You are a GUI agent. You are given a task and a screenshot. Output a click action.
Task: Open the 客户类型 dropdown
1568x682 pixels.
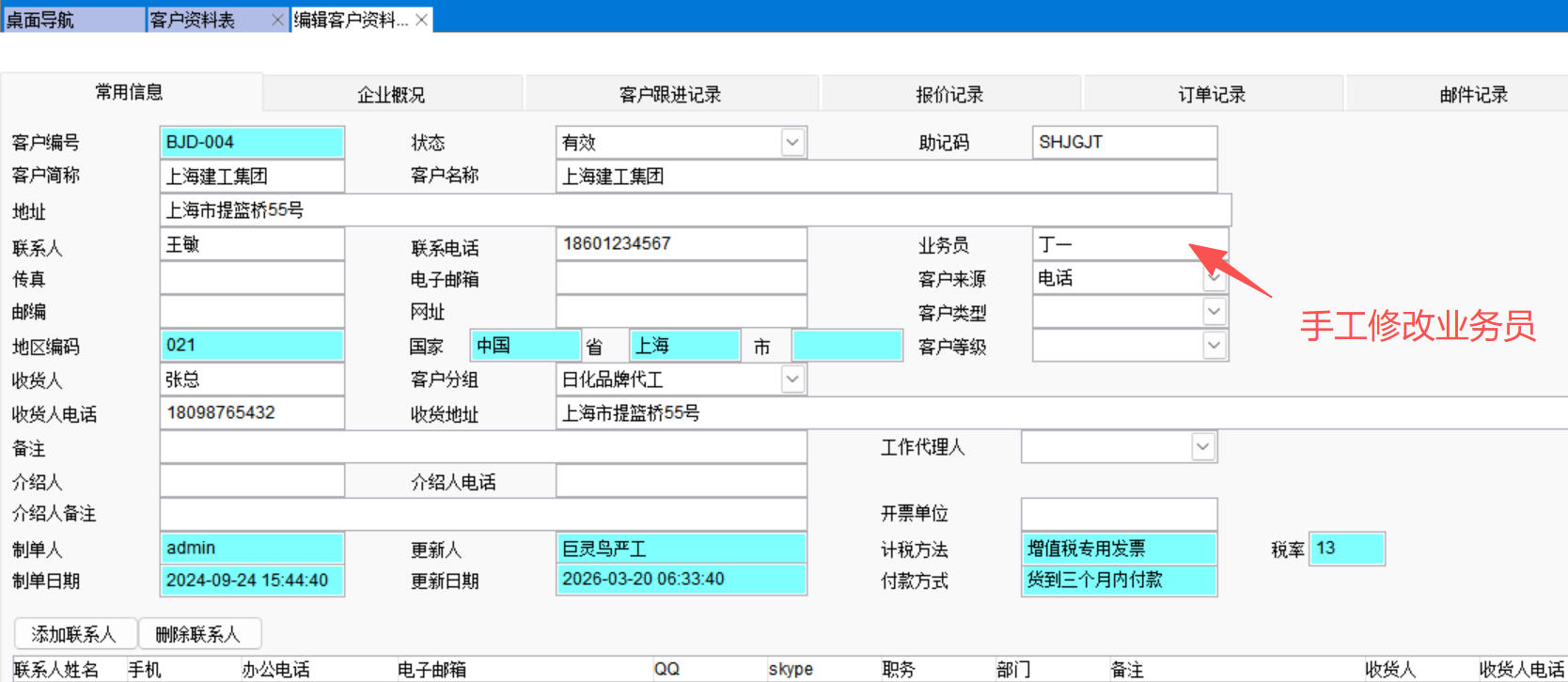1214,312
